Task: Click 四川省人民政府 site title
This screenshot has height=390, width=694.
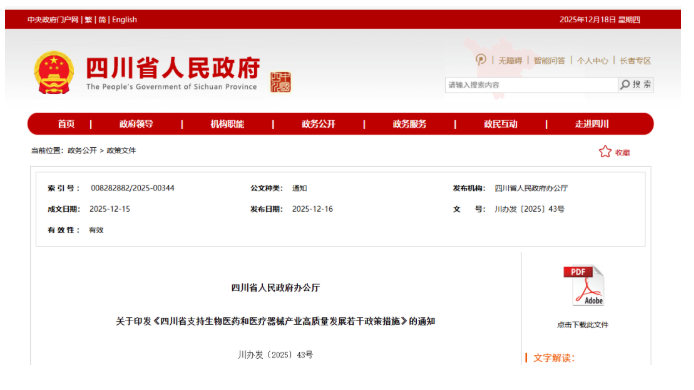Action: tap(173, 68)
